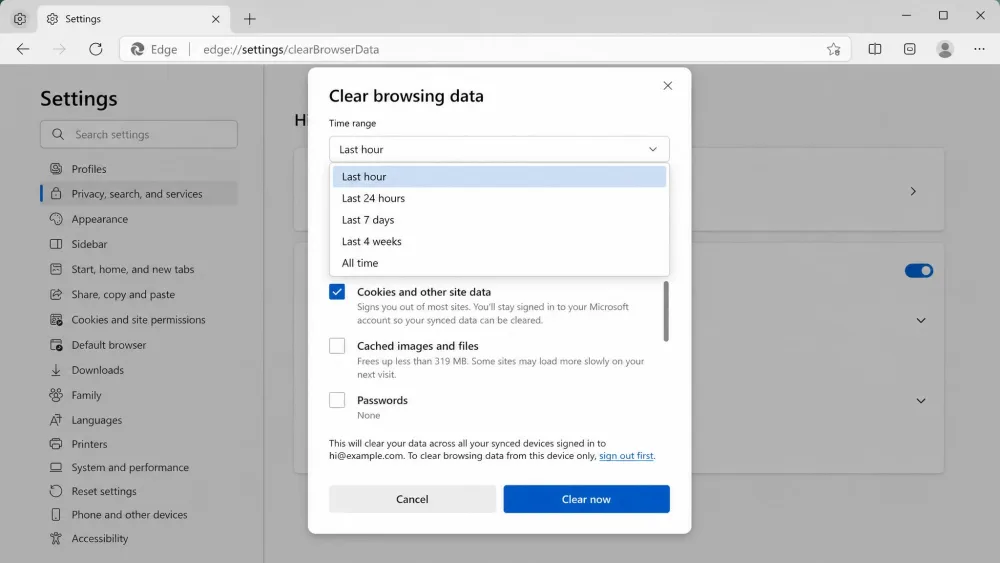The width and height of the screenshot is (1000, 563).
Task: Select Last 4 weeks option
Action: point(499,242)
